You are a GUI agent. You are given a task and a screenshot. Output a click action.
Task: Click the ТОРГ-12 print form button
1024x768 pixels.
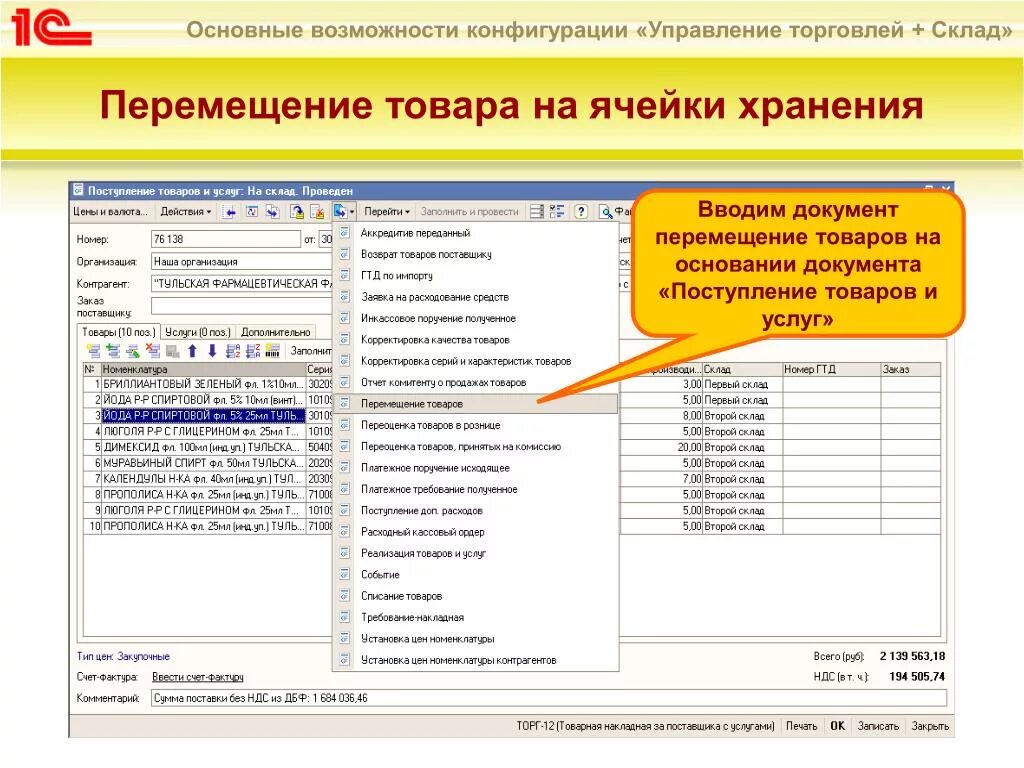645,726
